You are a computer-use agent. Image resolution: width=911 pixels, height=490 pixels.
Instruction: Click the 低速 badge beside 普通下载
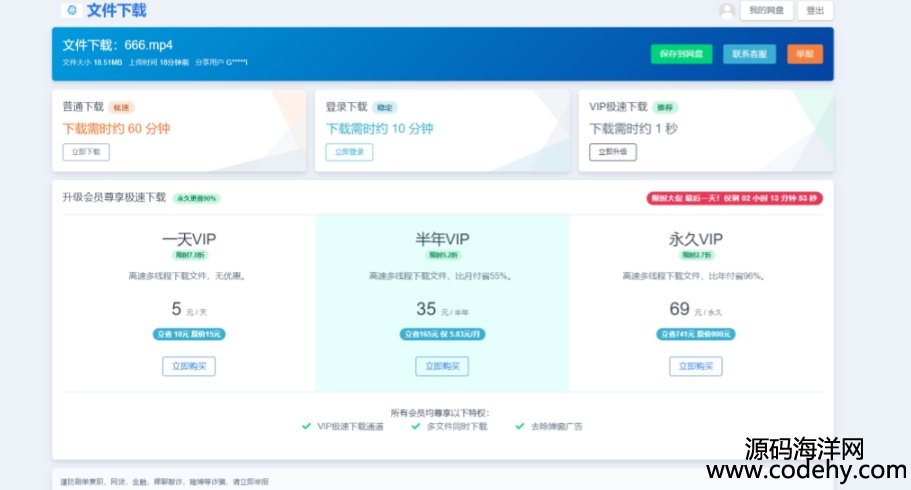121,108
